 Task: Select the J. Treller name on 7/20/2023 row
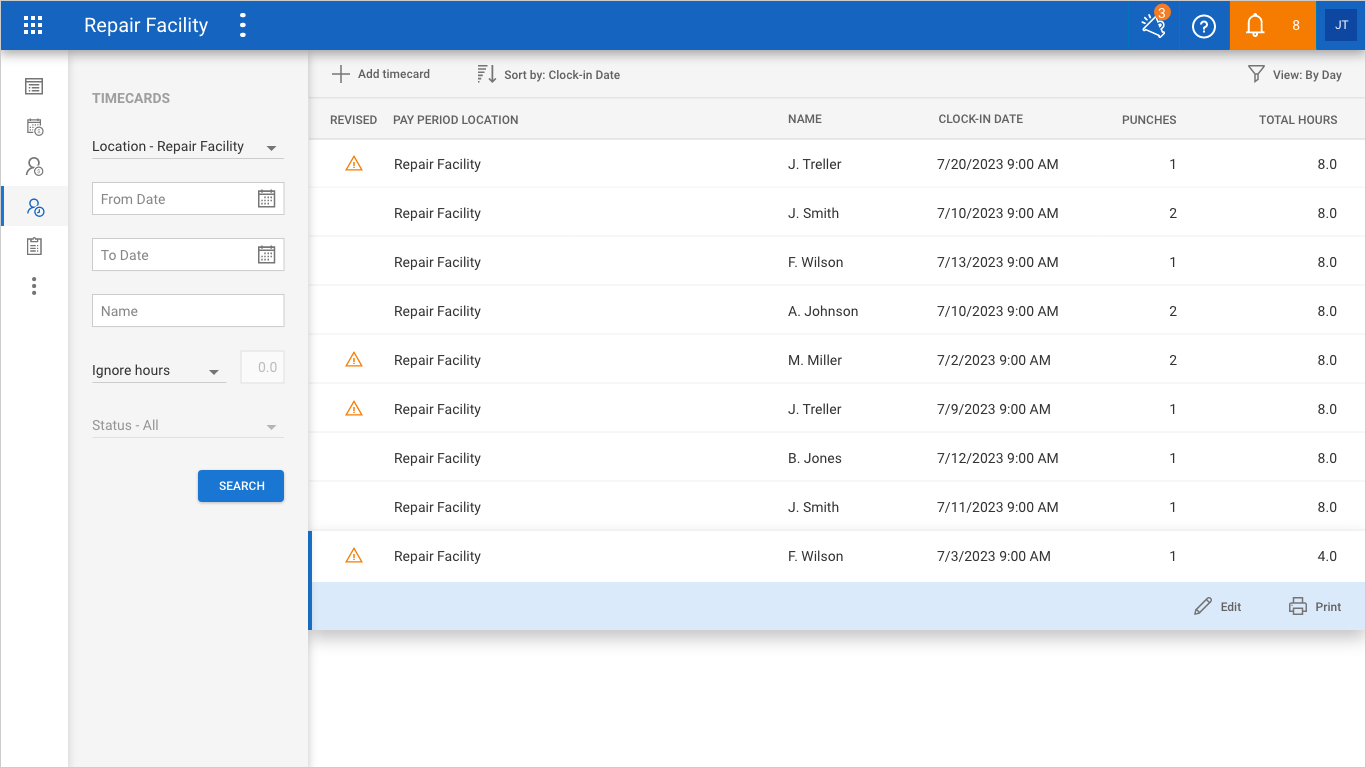point(815,164)
